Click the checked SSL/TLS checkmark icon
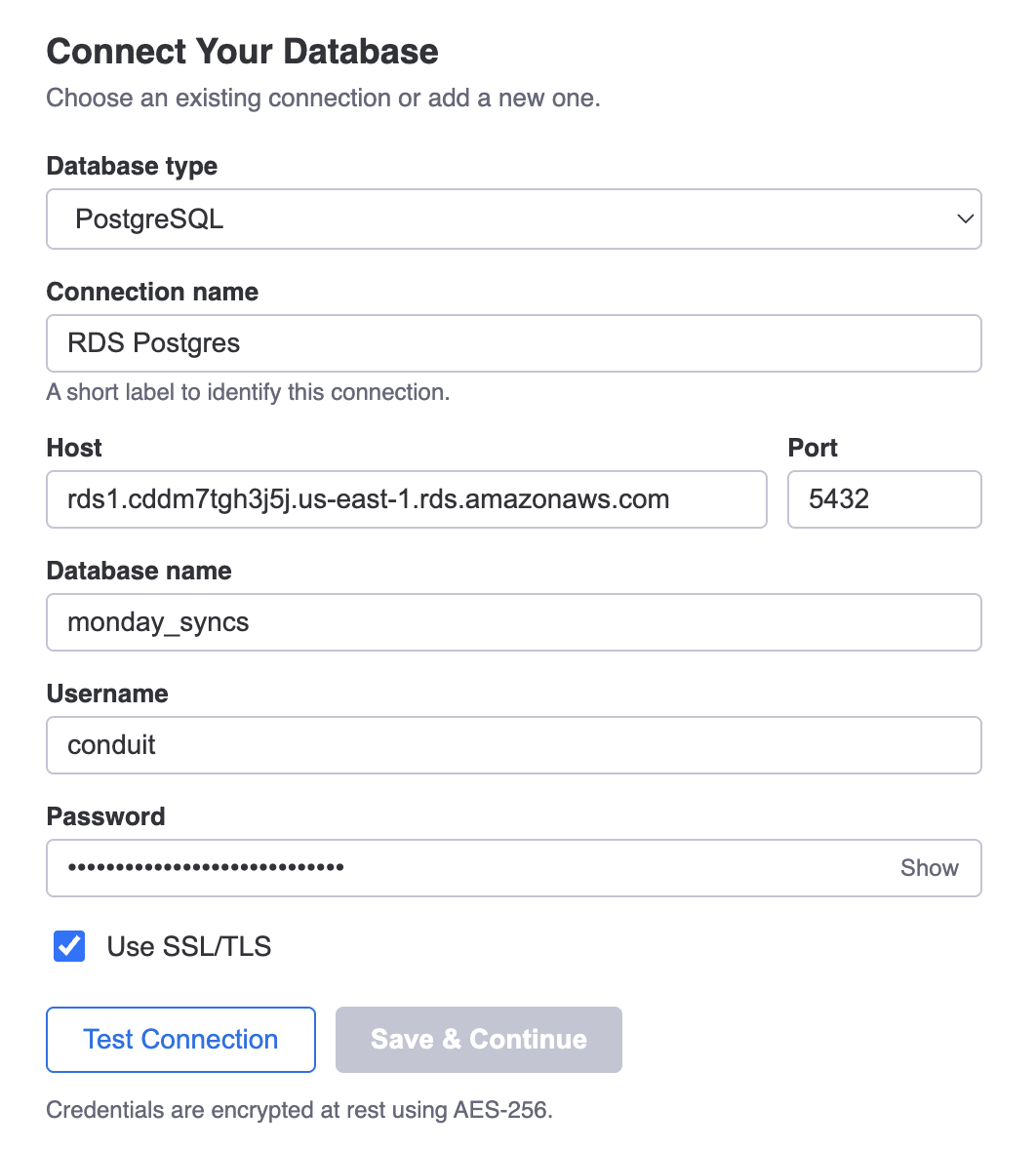1036x1149 pixels. (68, 946)
